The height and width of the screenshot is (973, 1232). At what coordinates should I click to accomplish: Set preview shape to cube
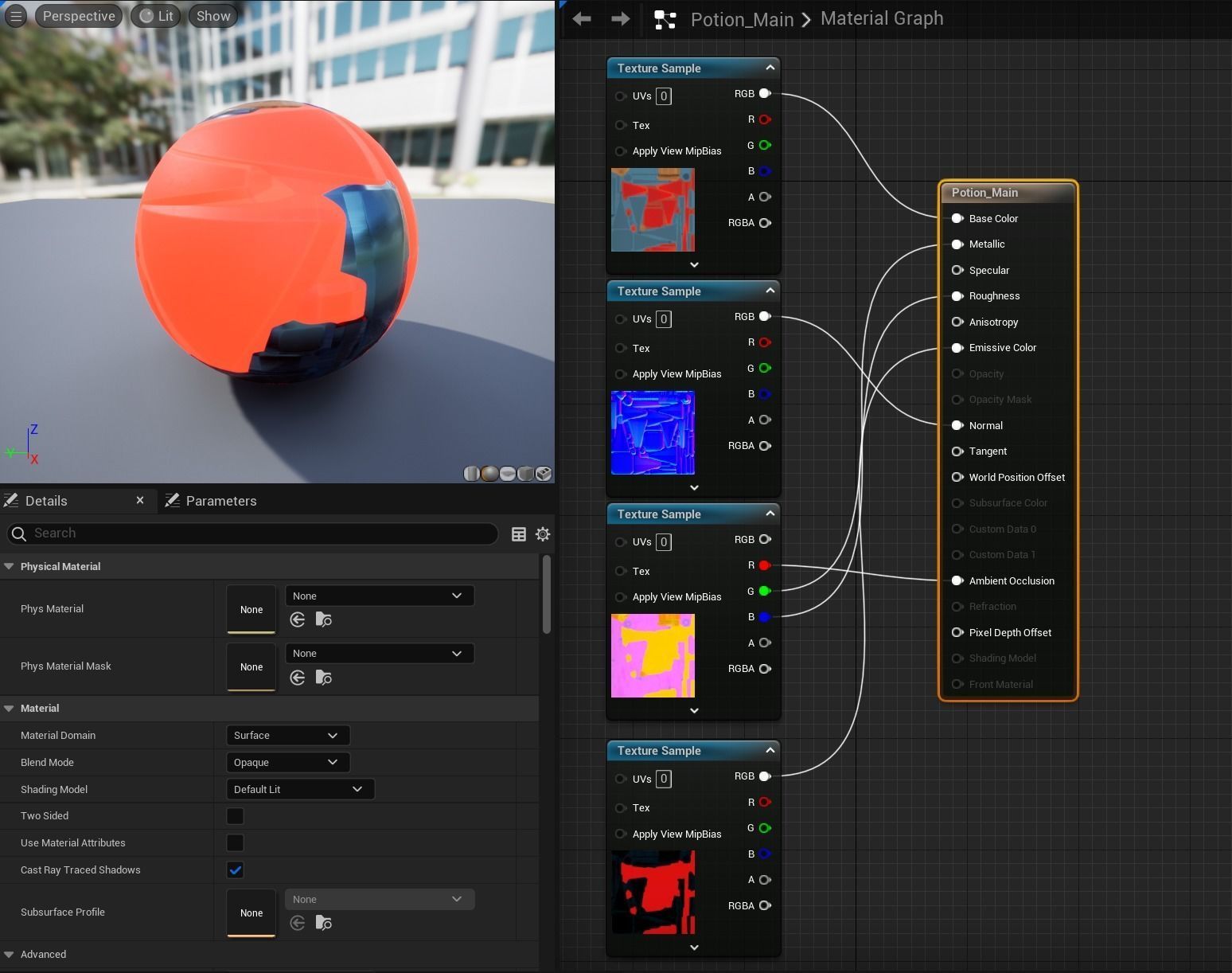point(525,474)
